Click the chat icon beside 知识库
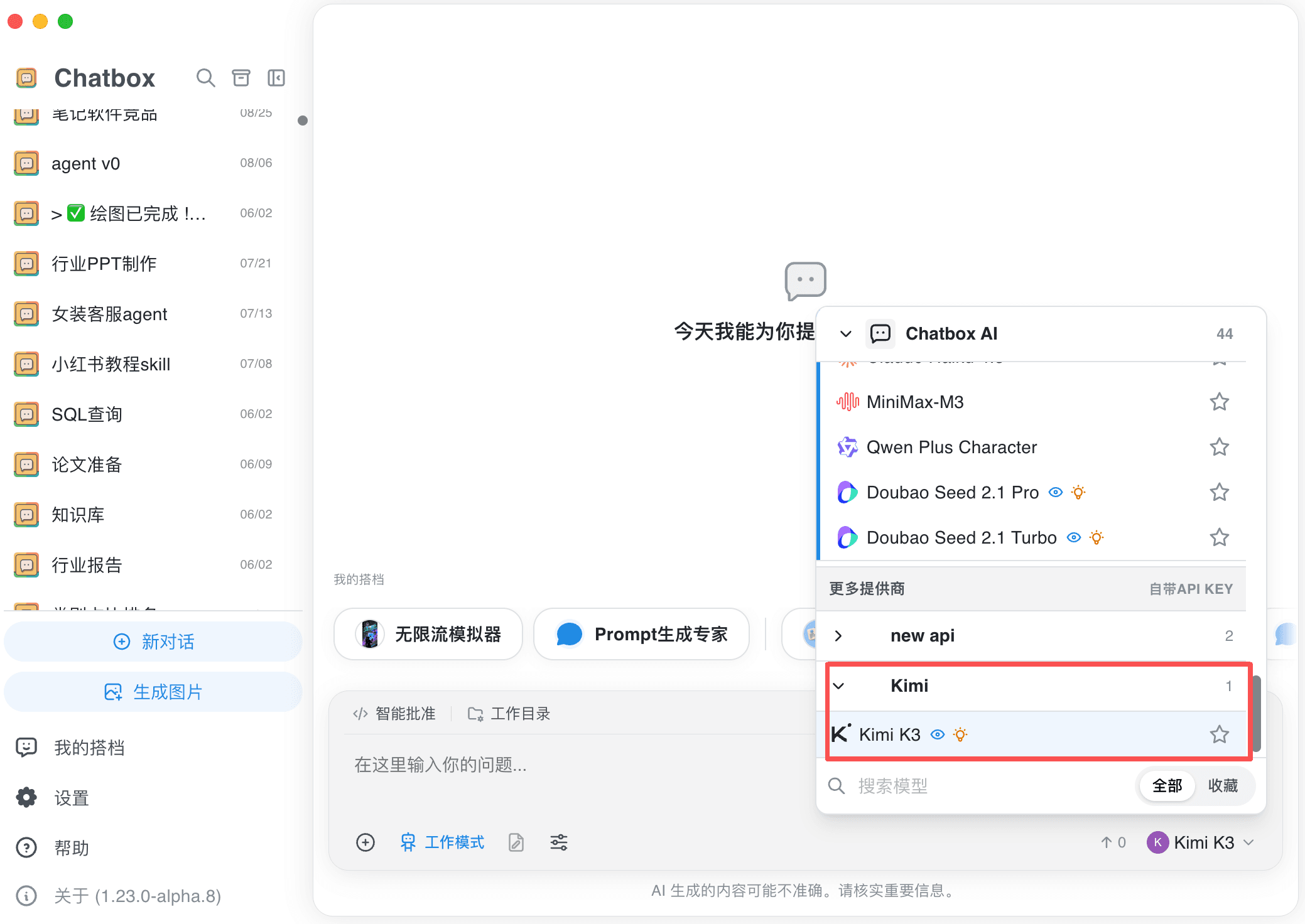 26,515
